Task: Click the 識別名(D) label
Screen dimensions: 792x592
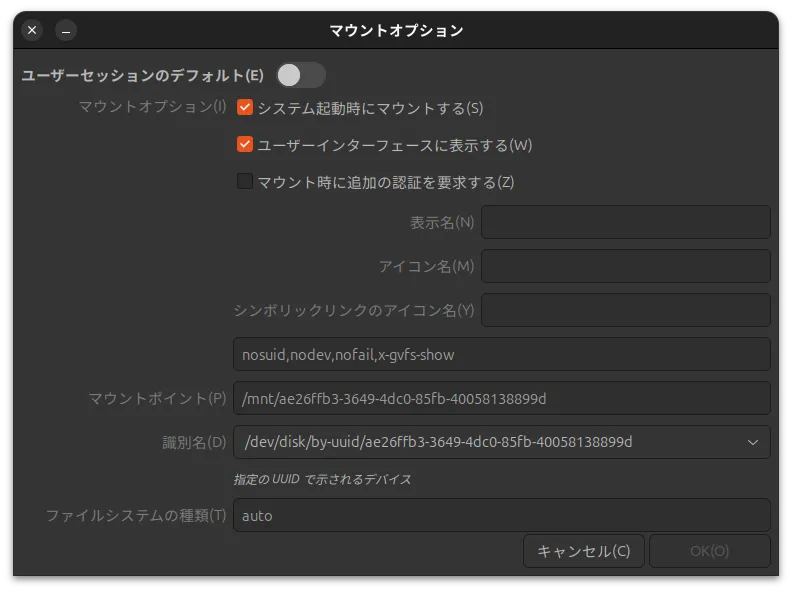Action: click(194, 442)
